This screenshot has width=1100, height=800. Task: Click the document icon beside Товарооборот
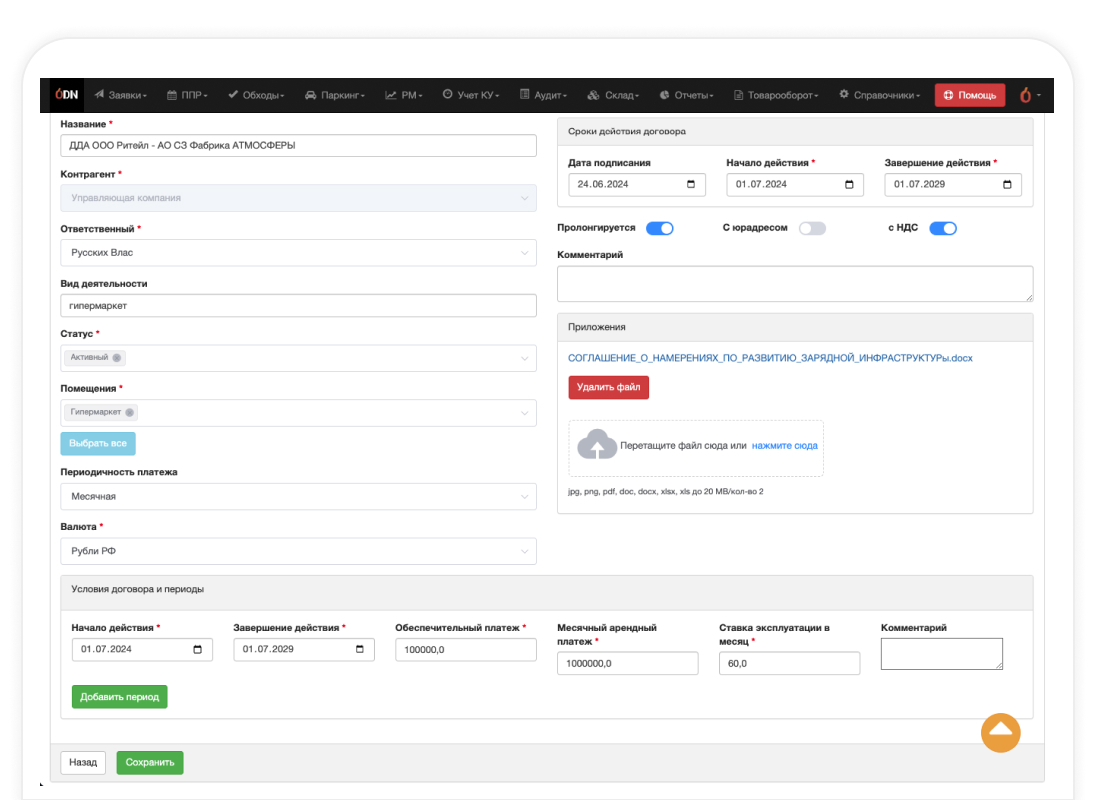738,95
